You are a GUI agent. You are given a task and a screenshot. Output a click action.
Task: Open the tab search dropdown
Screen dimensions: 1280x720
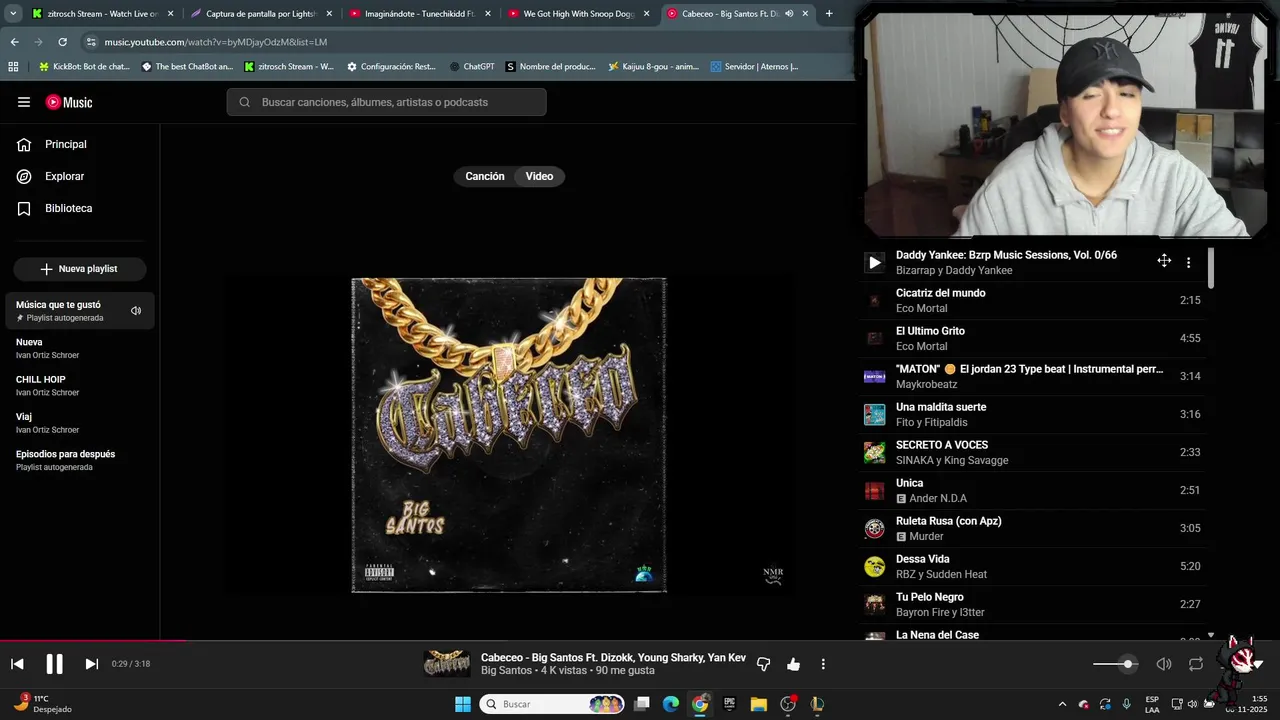point(12,14)
